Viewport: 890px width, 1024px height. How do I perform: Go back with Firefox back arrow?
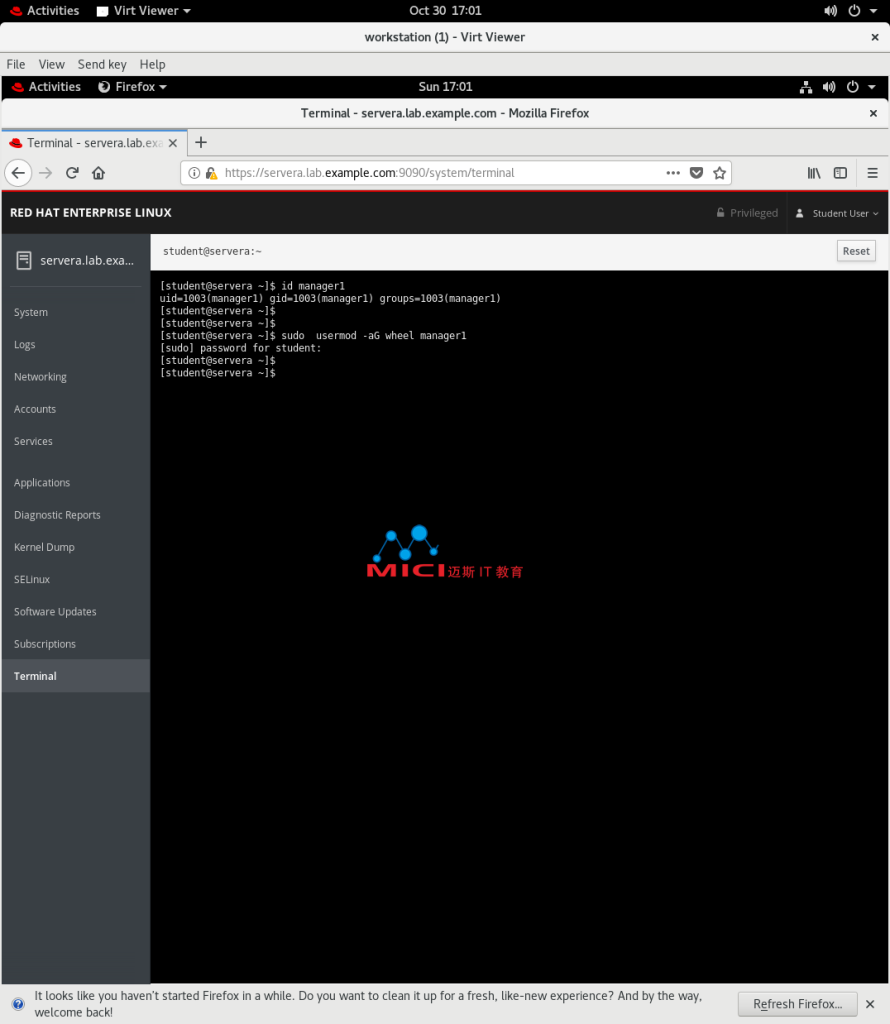coord(18,173)
